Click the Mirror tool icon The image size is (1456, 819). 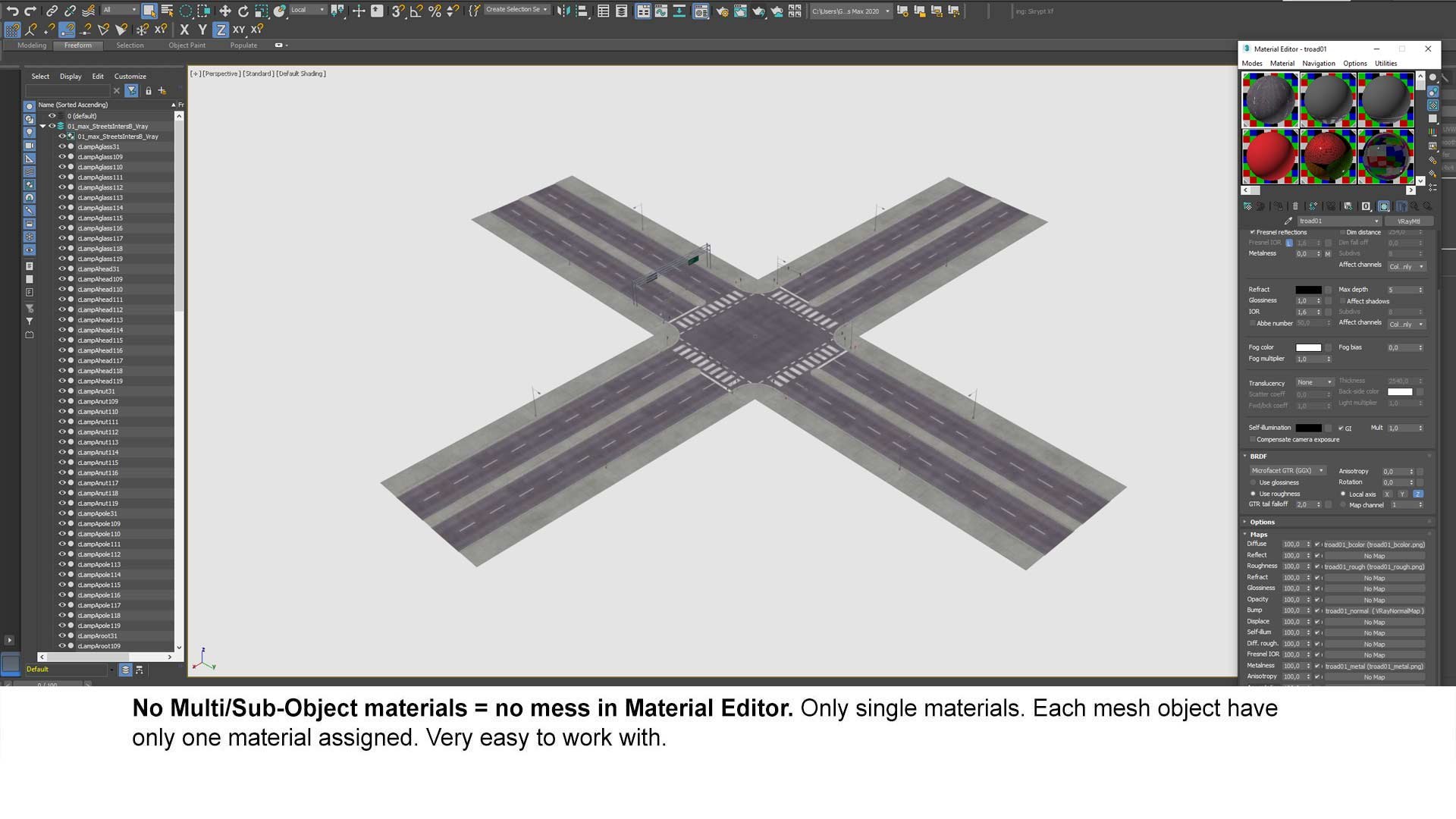click(563, 11)
